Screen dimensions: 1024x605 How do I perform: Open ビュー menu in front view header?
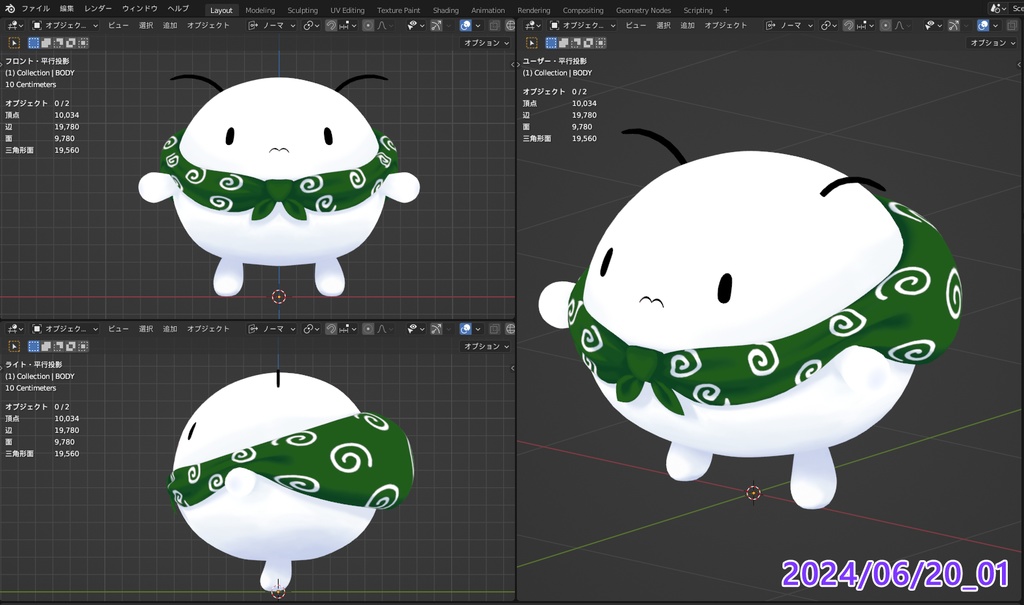118,25
